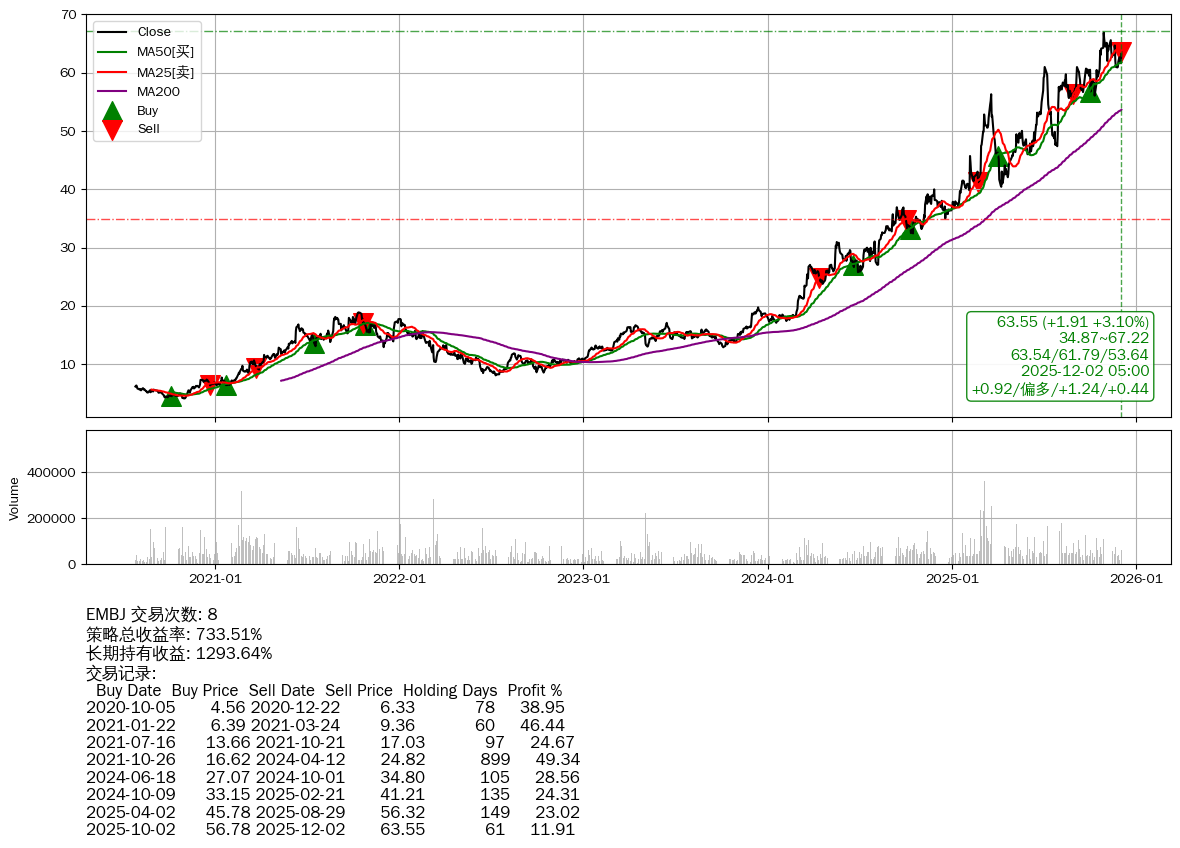Viewport: 1180px width, 848px height.
Task: Click the black Close line legend swatch
Action: pyautogui.click(x=113, y=32)
